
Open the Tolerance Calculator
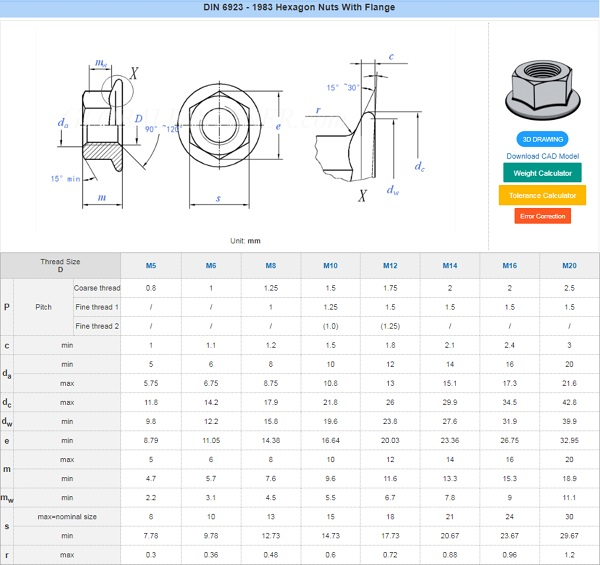[x=543, y=195]
